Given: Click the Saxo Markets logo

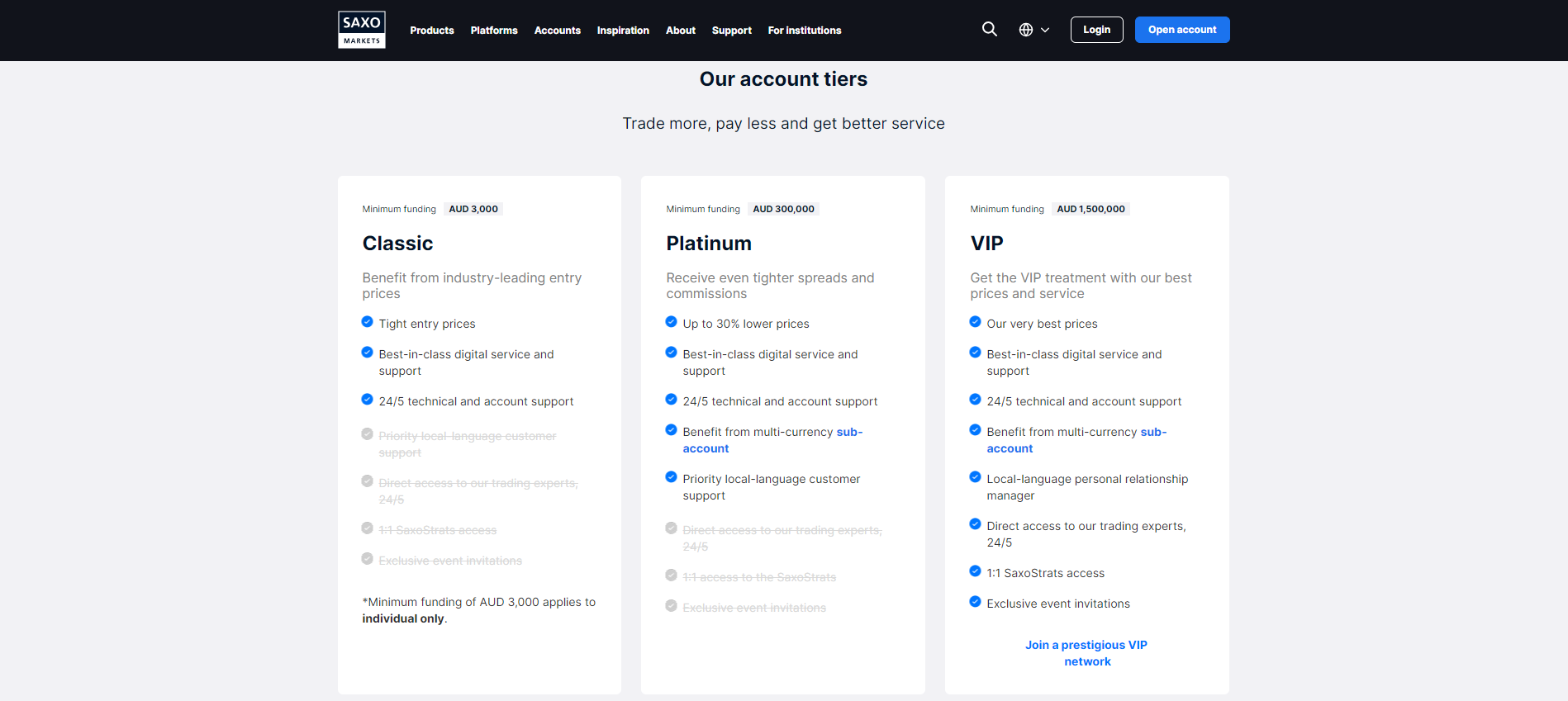Looking at the screenshot, I should (362, 30).
